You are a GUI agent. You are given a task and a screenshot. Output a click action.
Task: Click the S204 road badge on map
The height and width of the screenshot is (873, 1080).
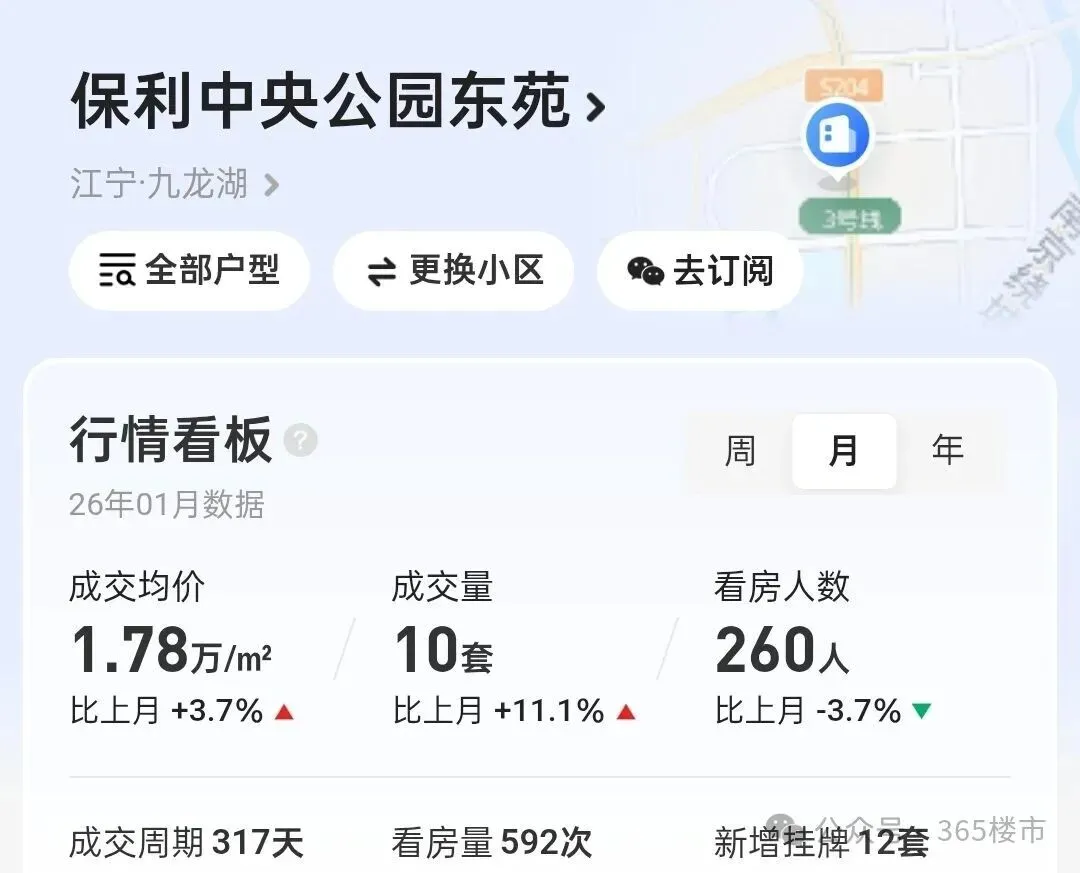coord(844,86)
